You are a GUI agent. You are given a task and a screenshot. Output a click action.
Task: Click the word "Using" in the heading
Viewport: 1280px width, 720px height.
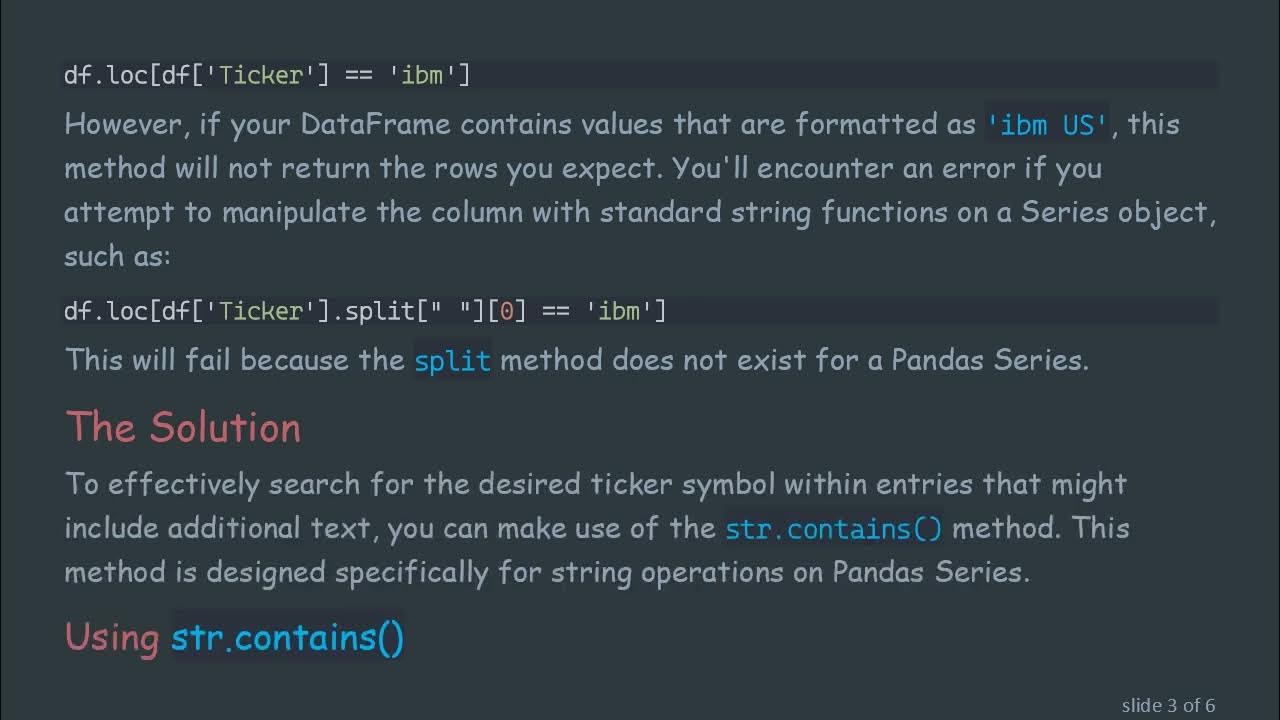[112, 637]
